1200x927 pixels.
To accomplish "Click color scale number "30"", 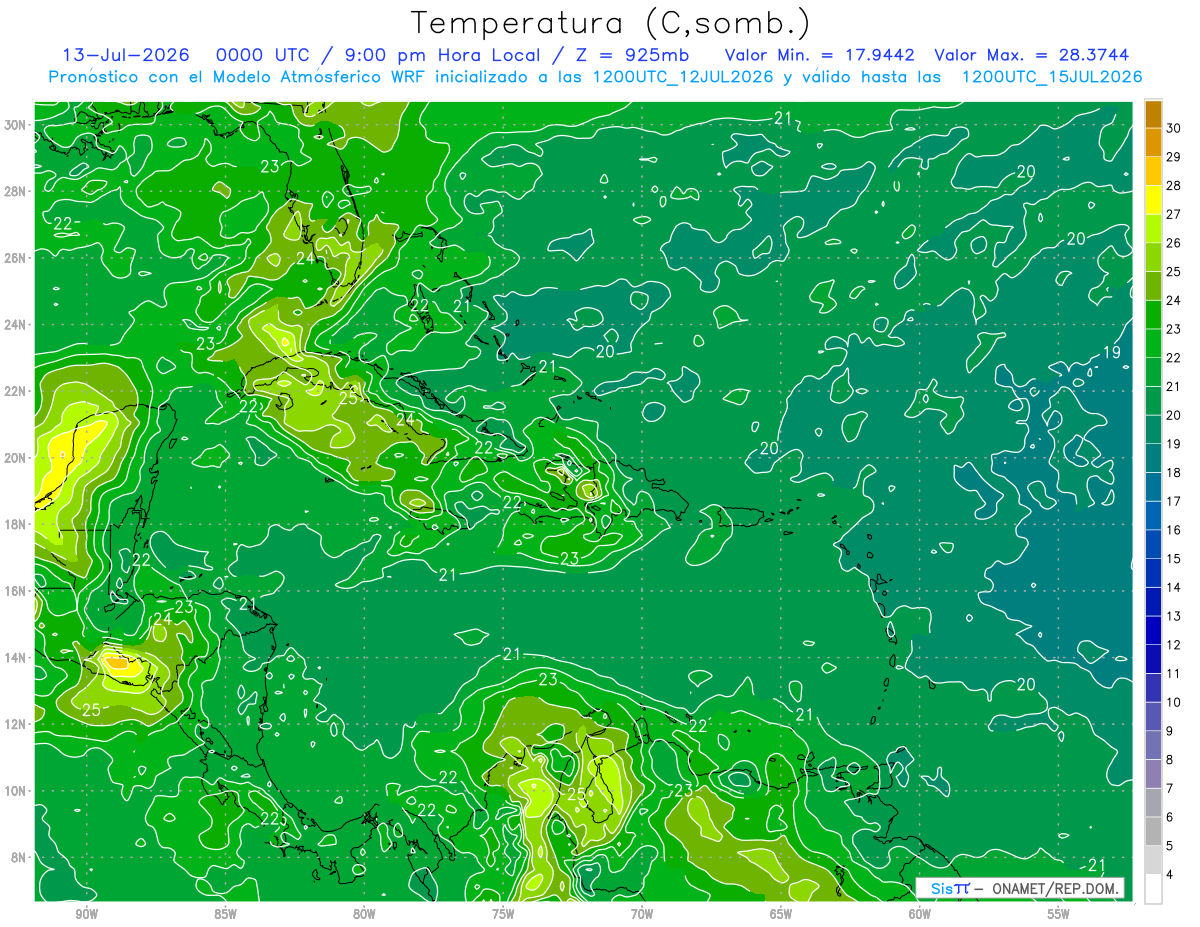I will tap(1174, 128).
